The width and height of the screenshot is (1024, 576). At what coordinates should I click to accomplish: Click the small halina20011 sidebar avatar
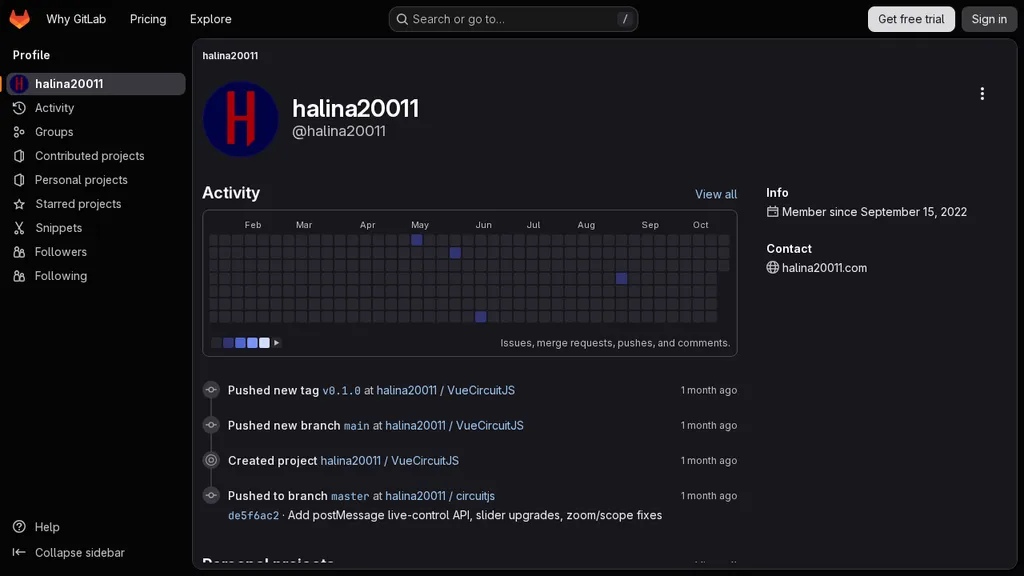[x=20, y=84]
